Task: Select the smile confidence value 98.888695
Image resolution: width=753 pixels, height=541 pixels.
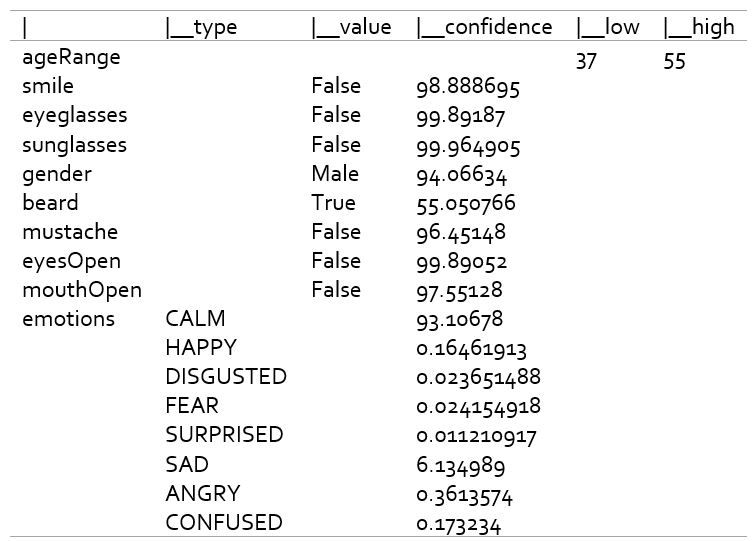Action: [x=468, y=87]
